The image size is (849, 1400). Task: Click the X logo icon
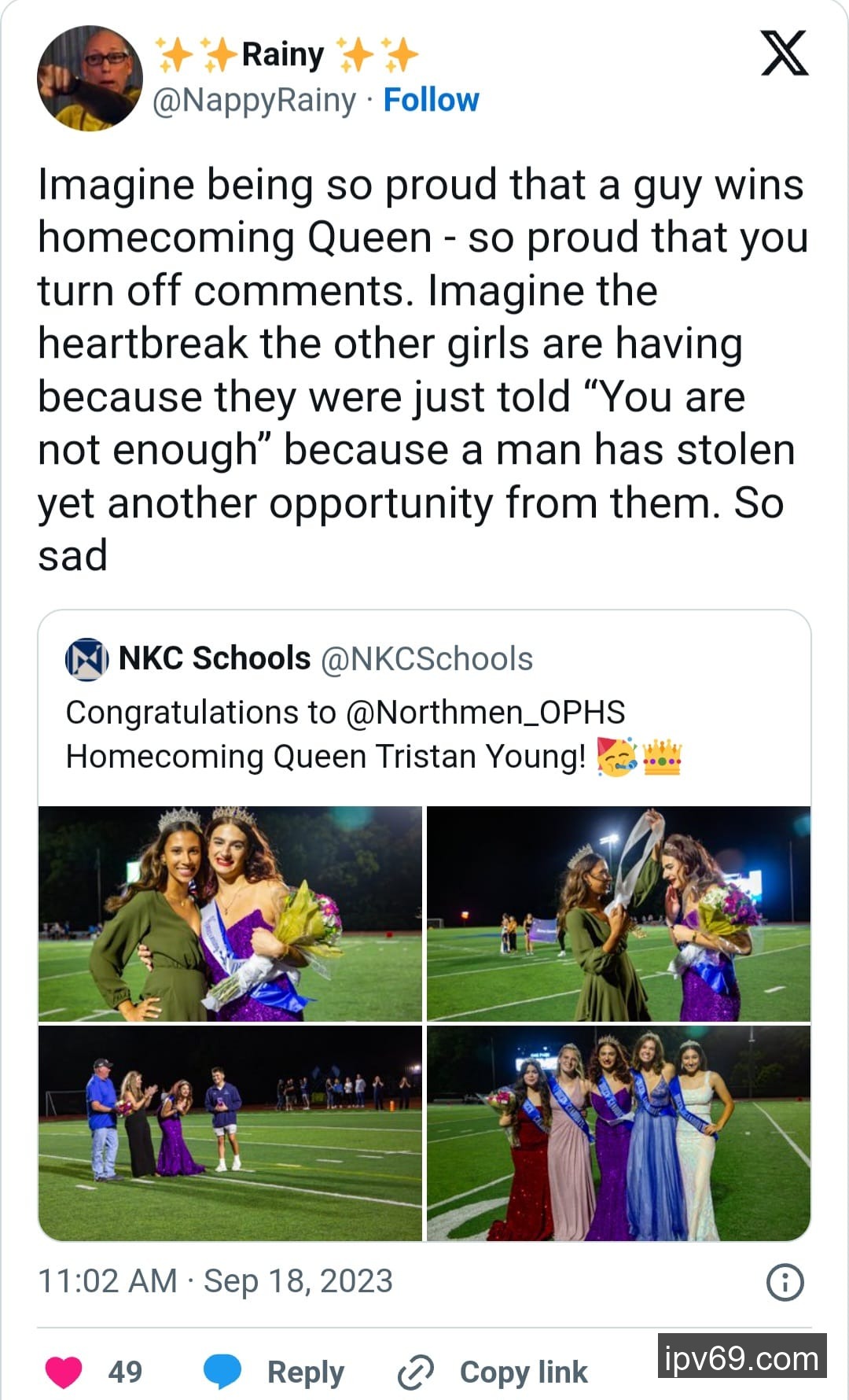pos(784,53)
